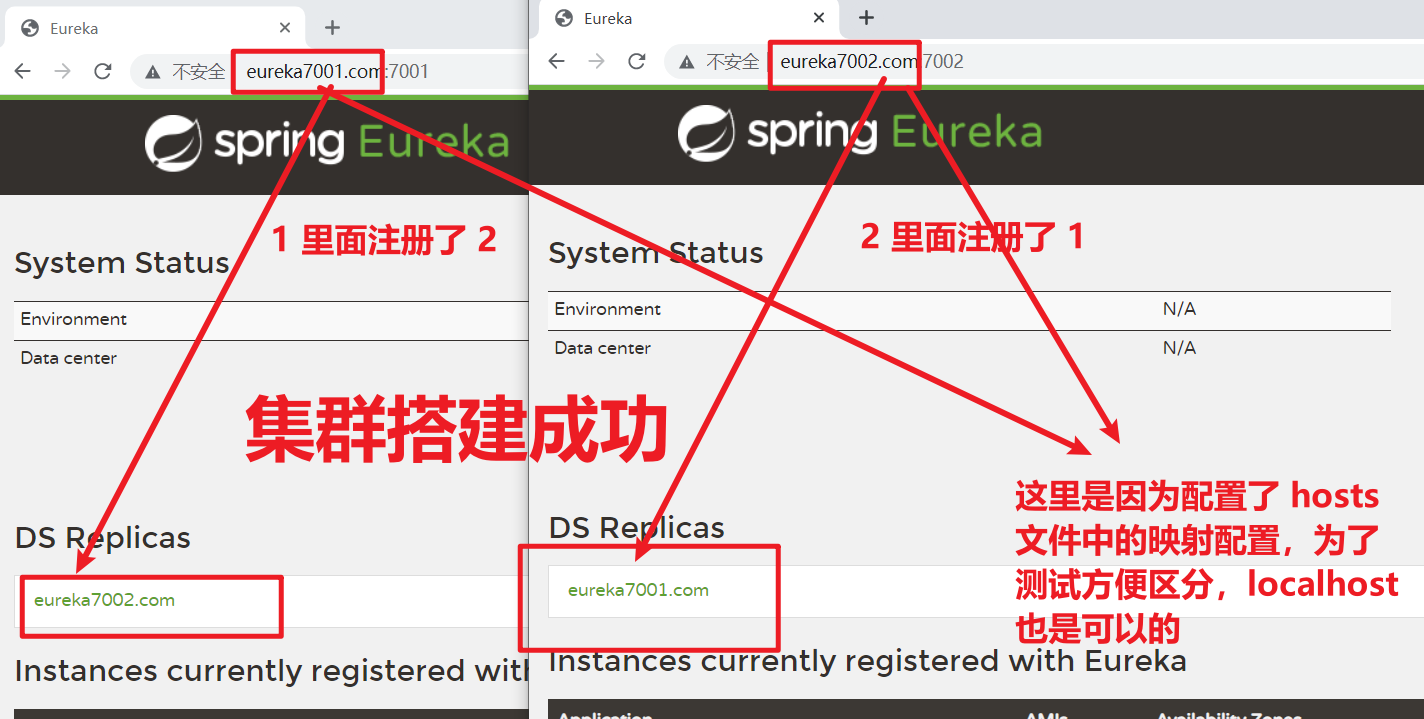
Task: Click the globe favicon on the eureka7001 window tab
Action: pyautogui.click(x=30, y=28)
